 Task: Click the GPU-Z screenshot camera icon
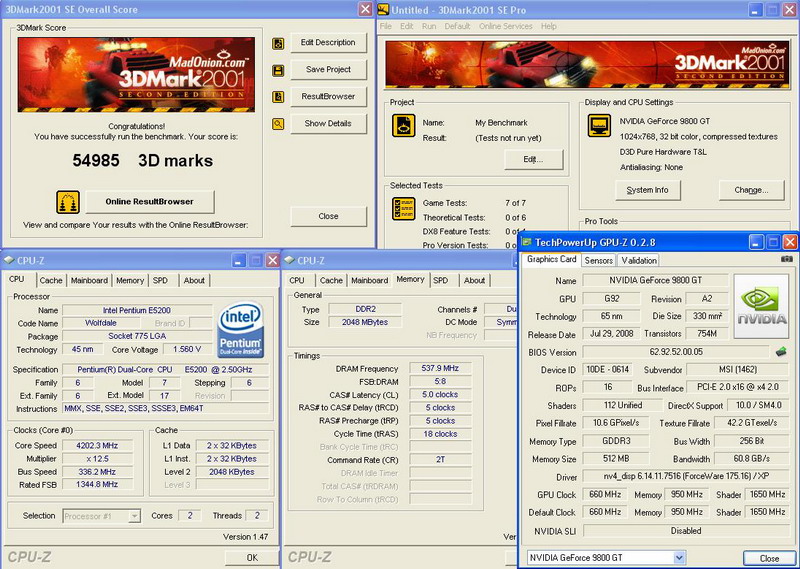(787, 259)
